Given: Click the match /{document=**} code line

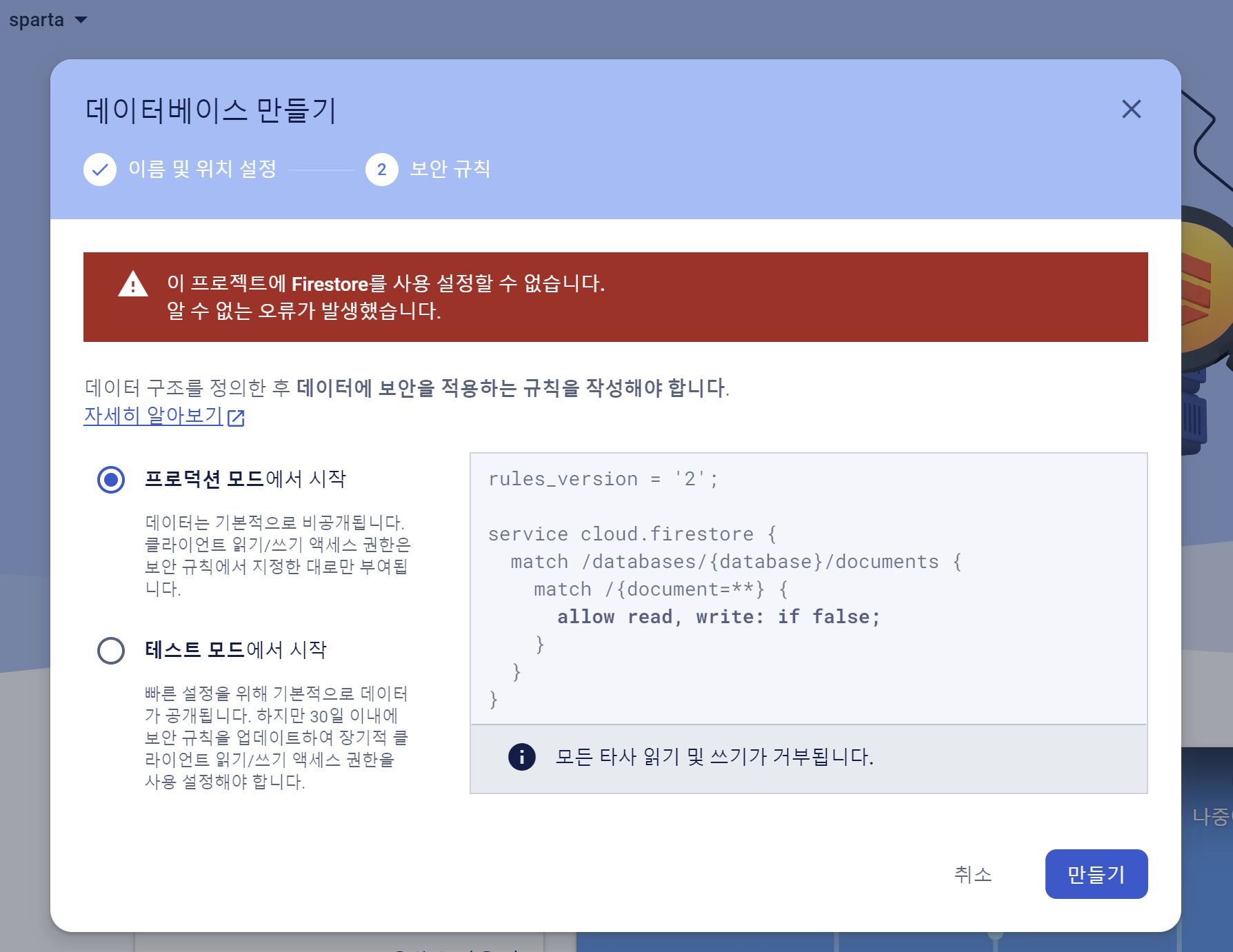Looking at the screenshot, I should click(x=661, y=589).
